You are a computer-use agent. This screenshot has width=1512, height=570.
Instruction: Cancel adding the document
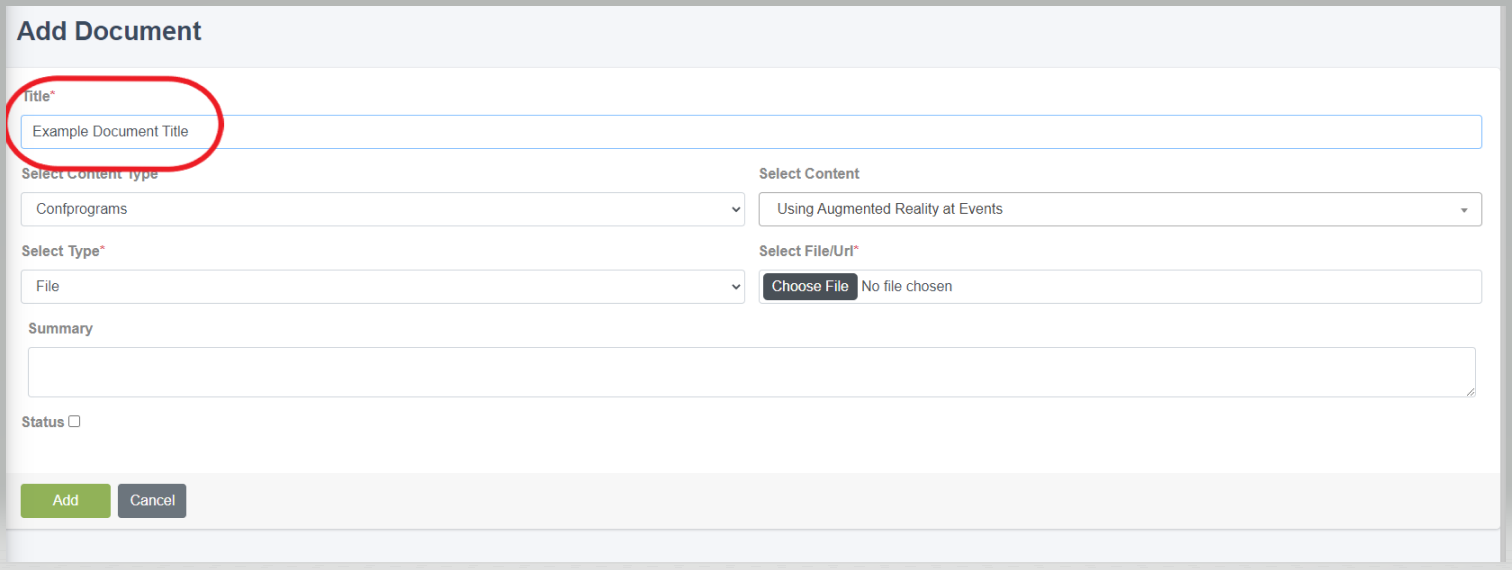tap(152, 501)
